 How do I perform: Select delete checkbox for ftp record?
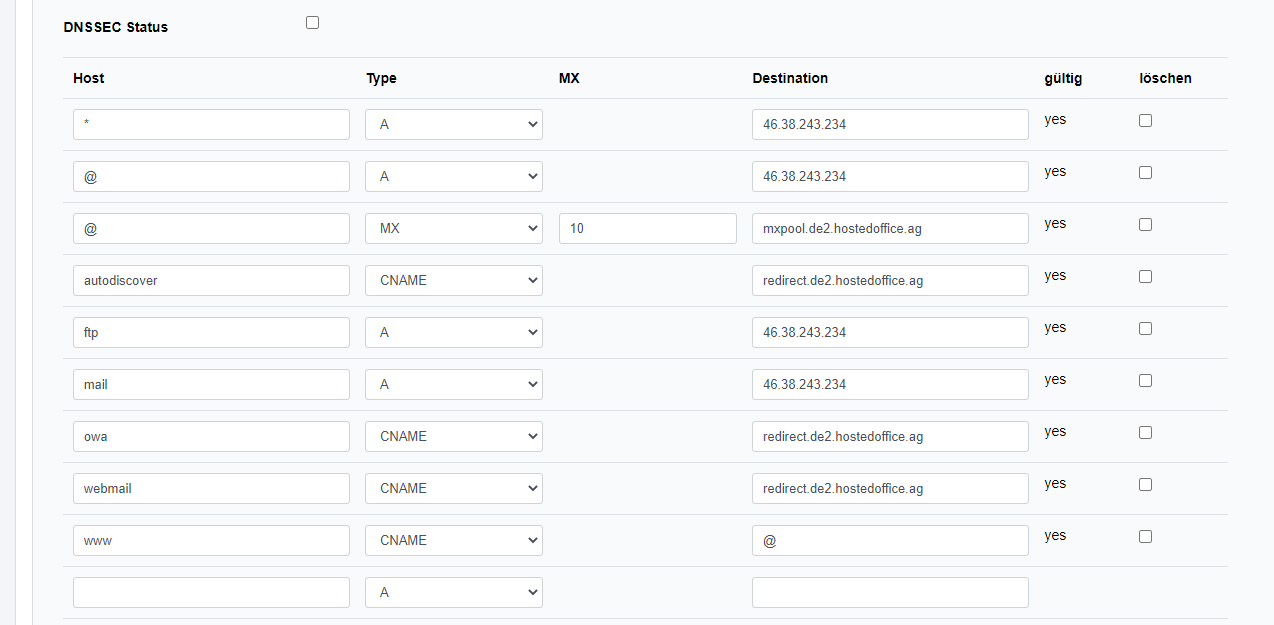1145,328
